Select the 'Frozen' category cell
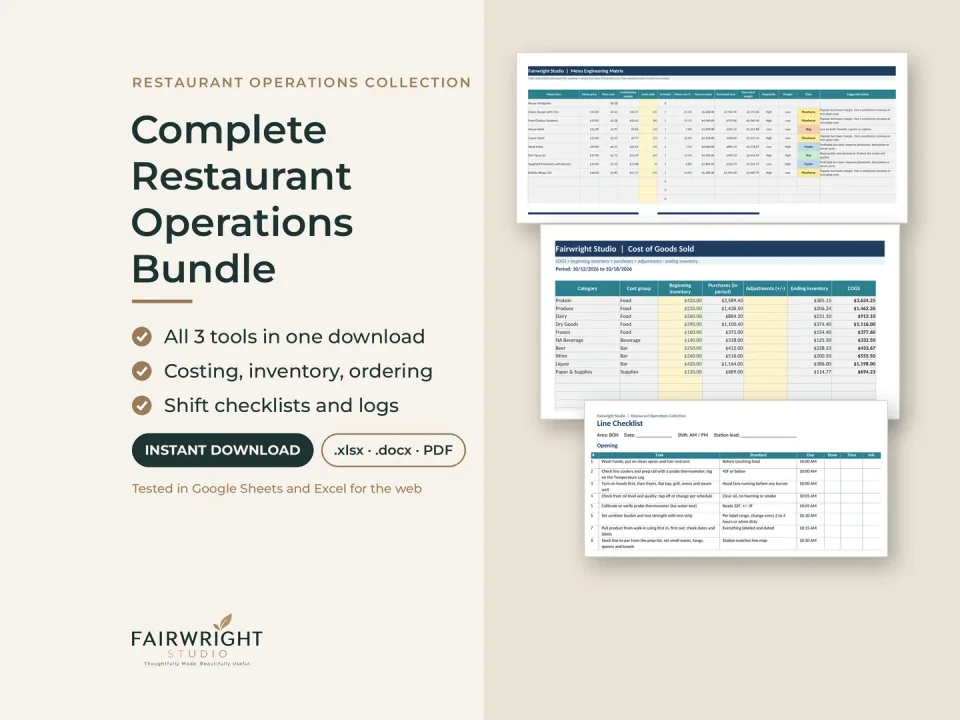 (587, 332)
